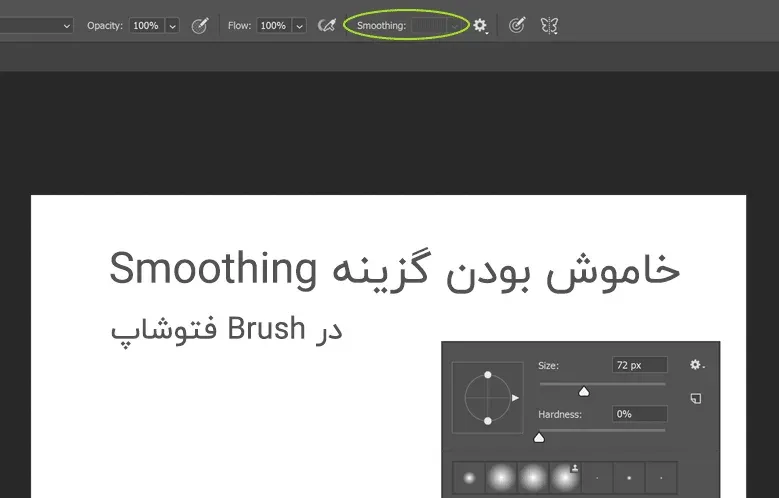Open the Opacity slider dropdown arrow
This screenshot has height=498, width=779.
click(x=172, y=26)
